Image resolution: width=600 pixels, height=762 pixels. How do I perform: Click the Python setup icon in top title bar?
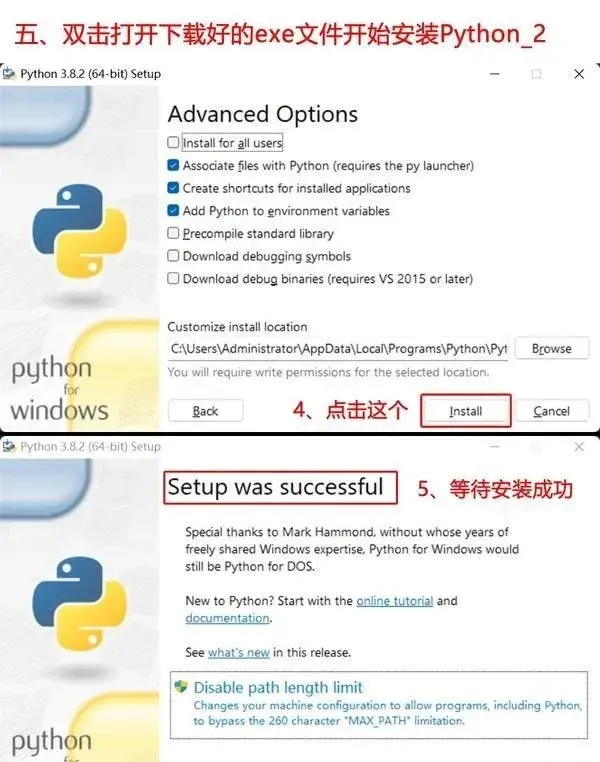click(x=9, y=74)
